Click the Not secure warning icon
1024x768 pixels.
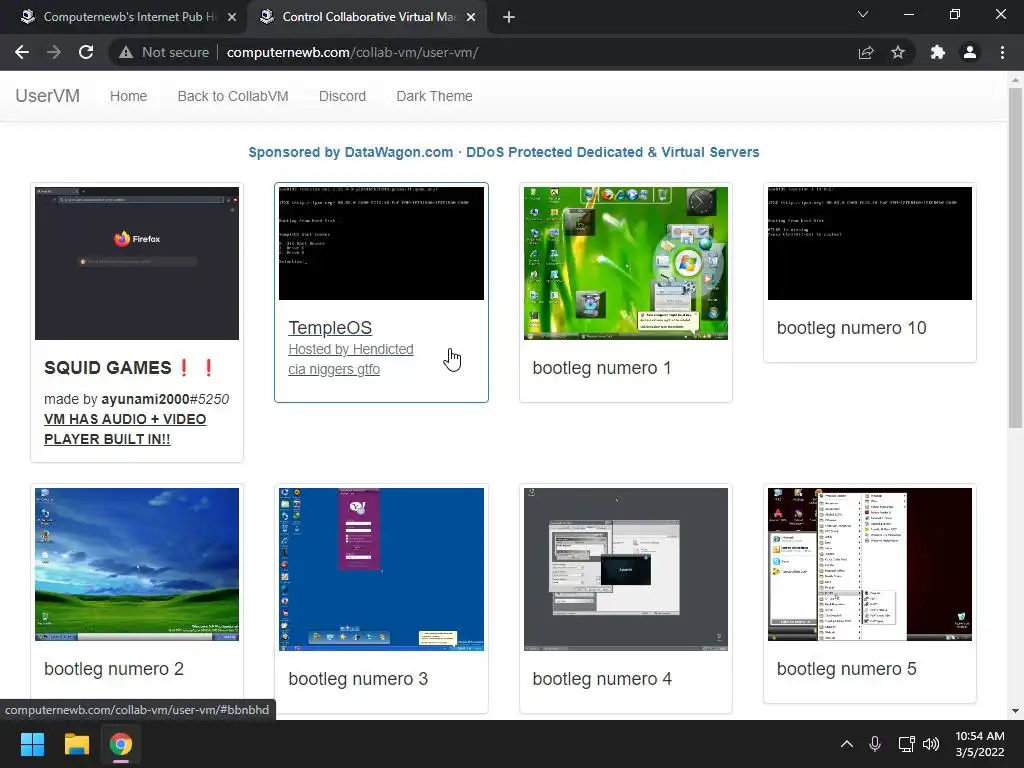click(126, 52)
